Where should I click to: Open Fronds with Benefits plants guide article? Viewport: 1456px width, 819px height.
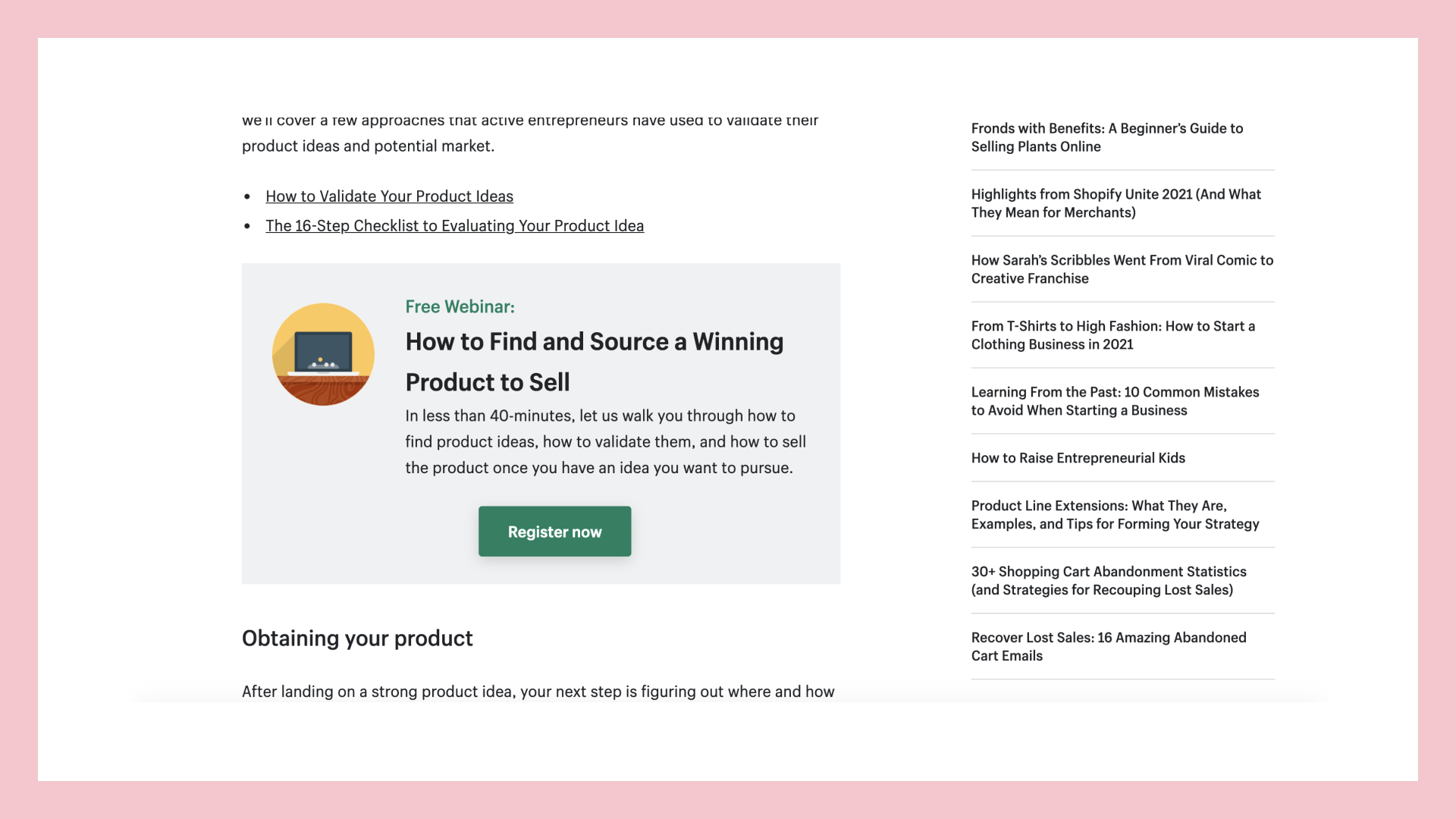pyautogui.click(x=1106, y=137)
